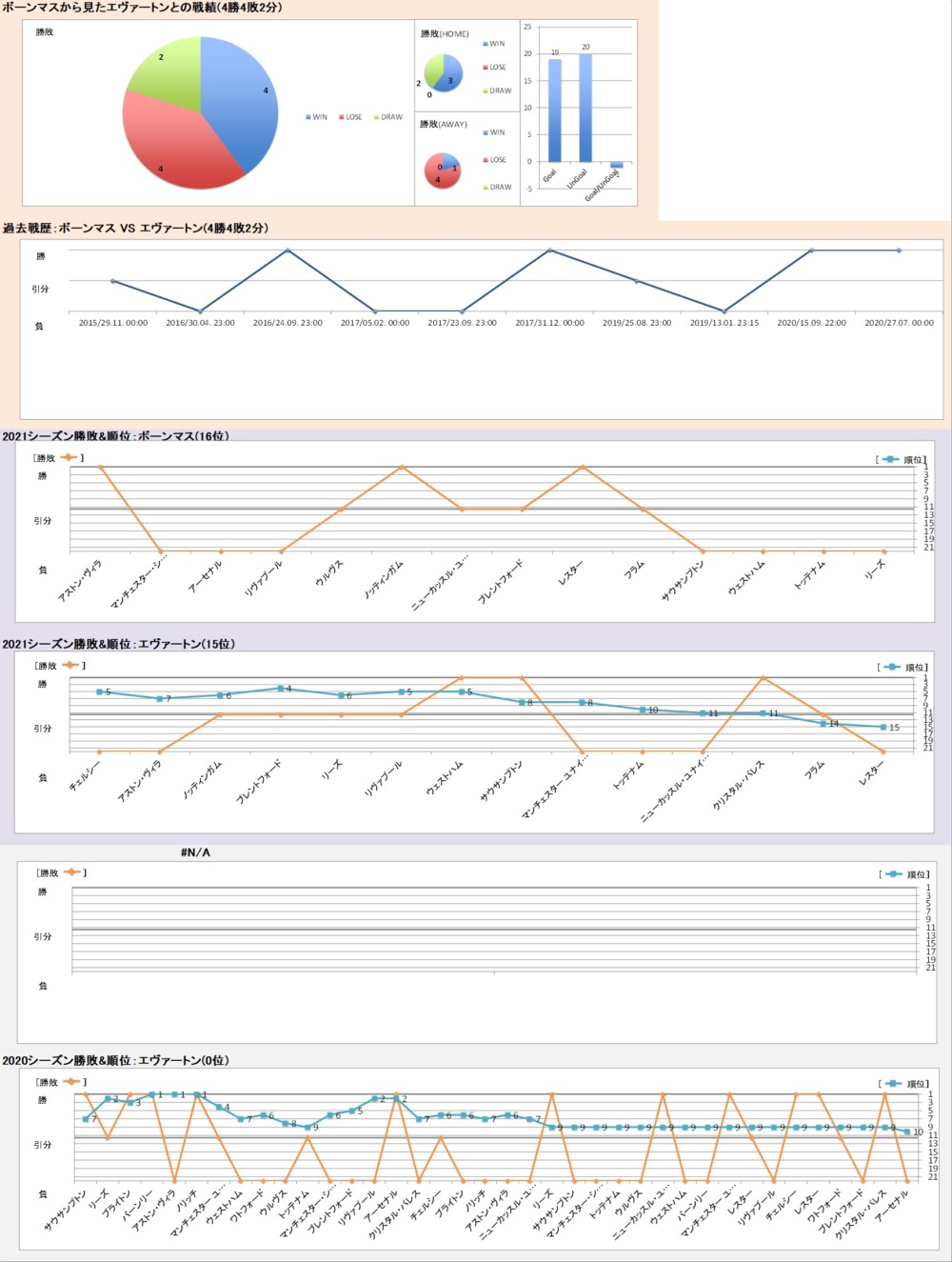Select the heading 2021シーズン勝敗&順位:エヴァートン(15位)

(118, 644)
